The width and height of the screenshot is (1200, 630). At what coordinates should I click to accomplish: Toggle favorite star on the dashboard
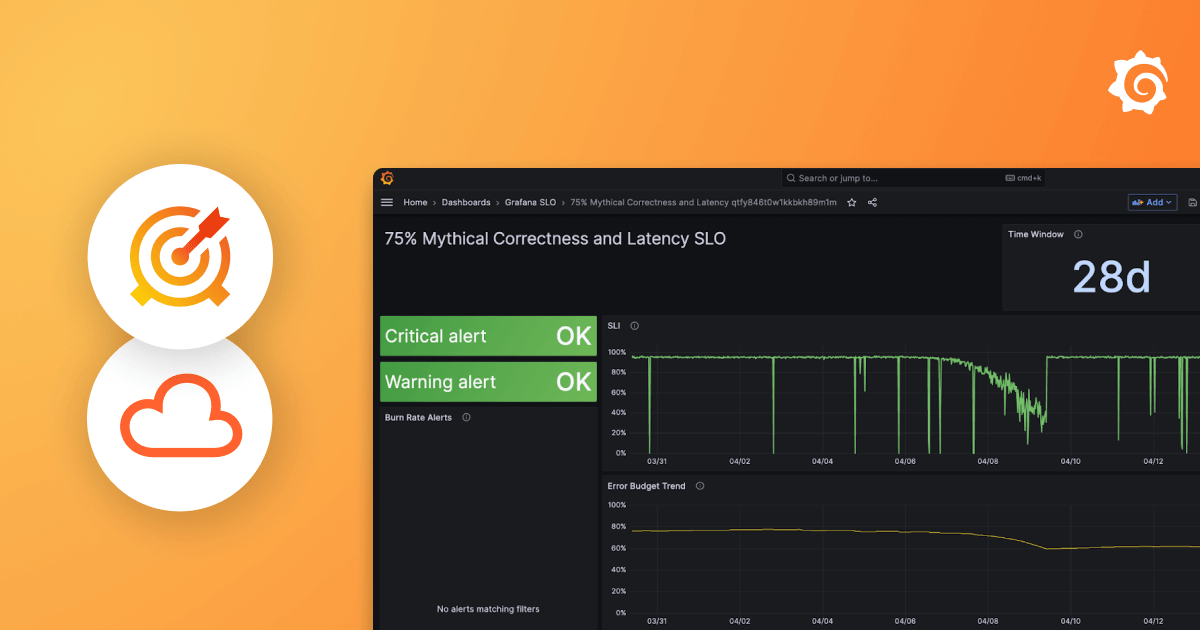tap(851, 202)
